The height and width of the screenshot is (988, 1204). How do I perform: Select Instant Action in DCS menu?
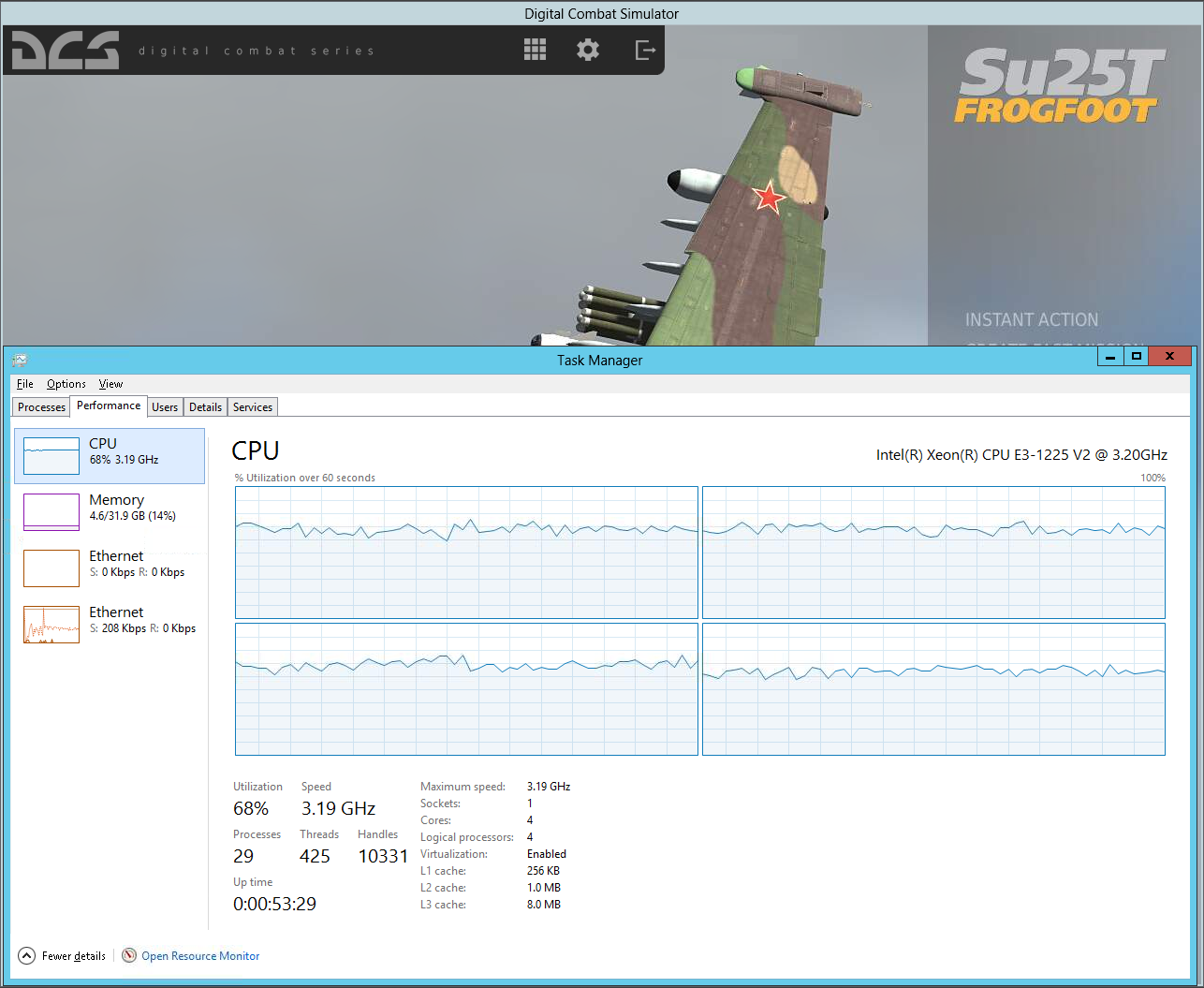click(x=1032, y=320)
